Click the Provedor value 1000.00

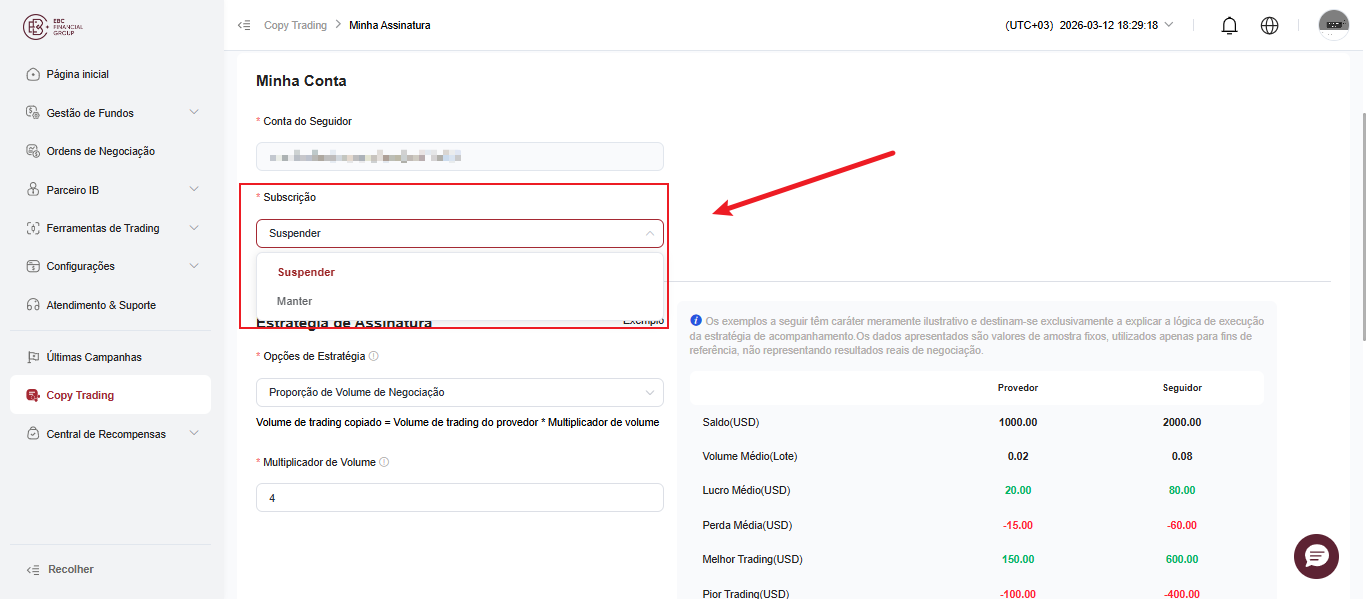[x=1018, y=422]
